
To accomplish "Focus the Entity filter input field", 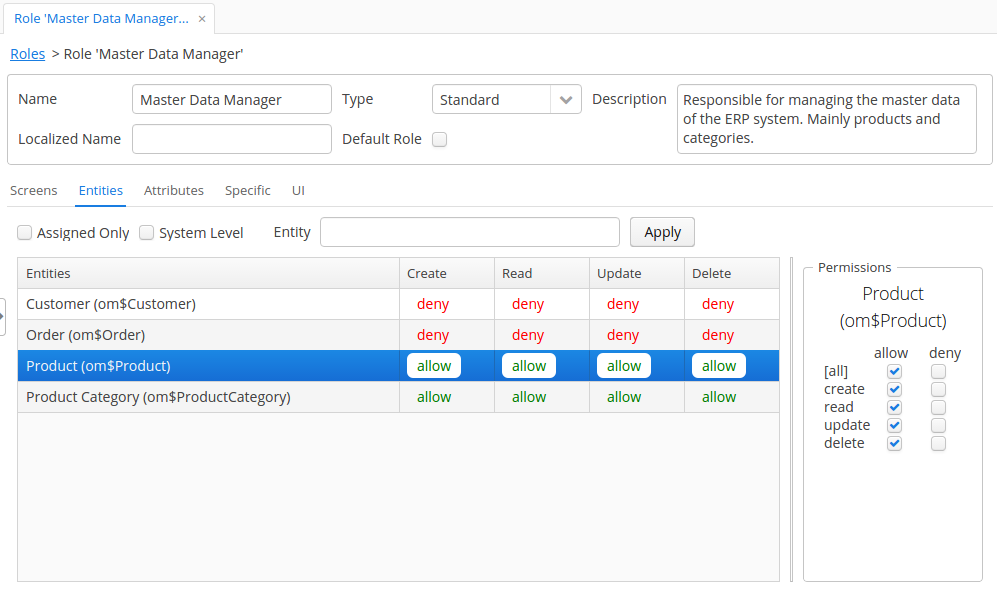I will (x=469, y=232).
